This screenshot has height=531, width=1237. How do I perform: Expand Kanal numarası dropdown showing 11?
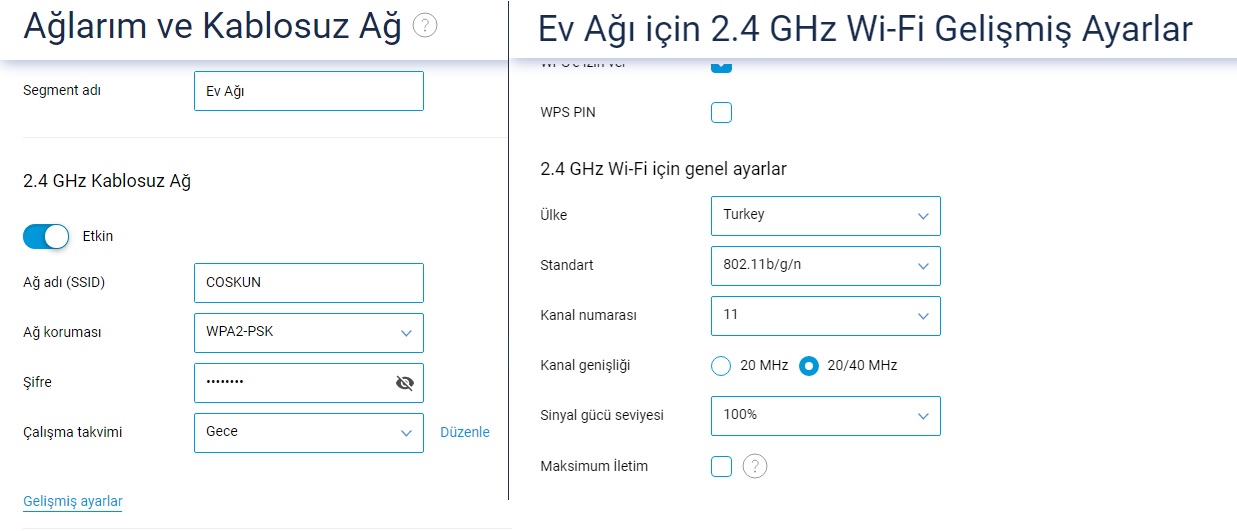pyautogui.click(x=826, y=316)
